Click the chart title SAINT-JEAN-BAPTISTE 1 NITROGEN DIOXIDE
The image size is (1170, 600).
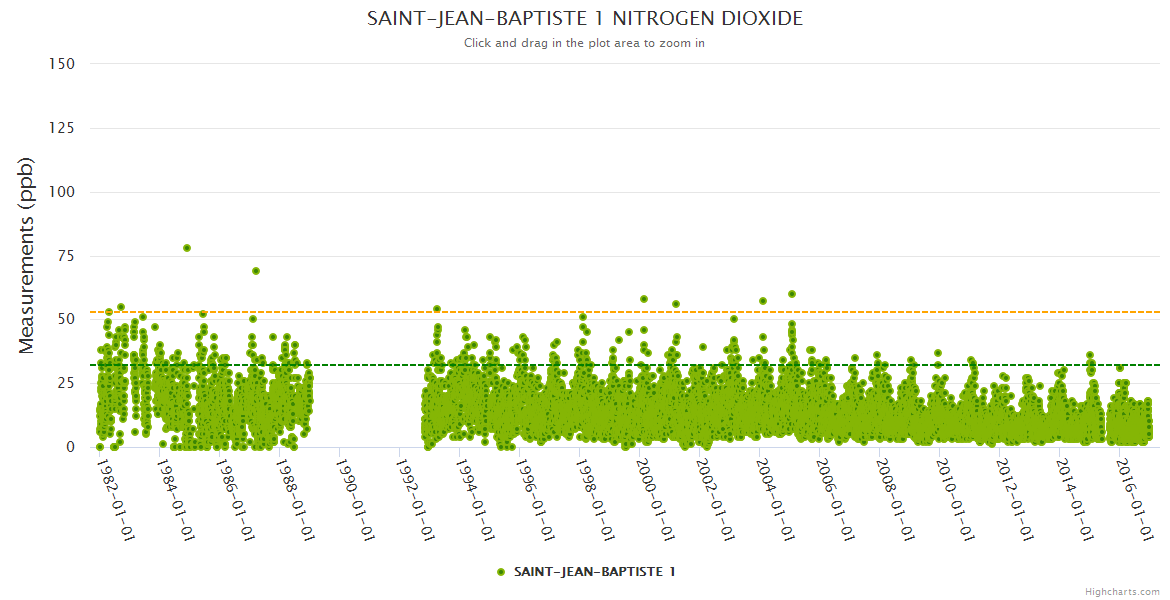584,19
